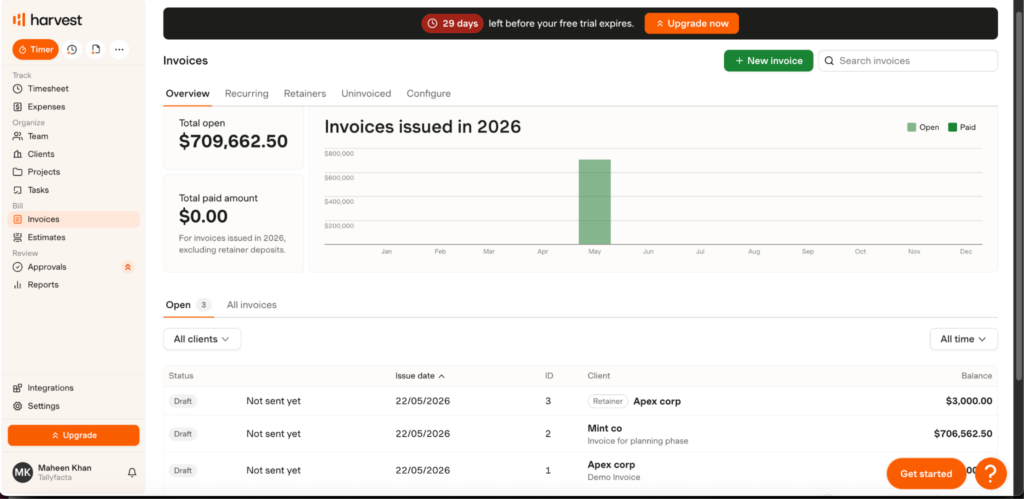Click Draft badge on invoice 3
This screenshot has width=1024, height=499.
click(183, 401)
